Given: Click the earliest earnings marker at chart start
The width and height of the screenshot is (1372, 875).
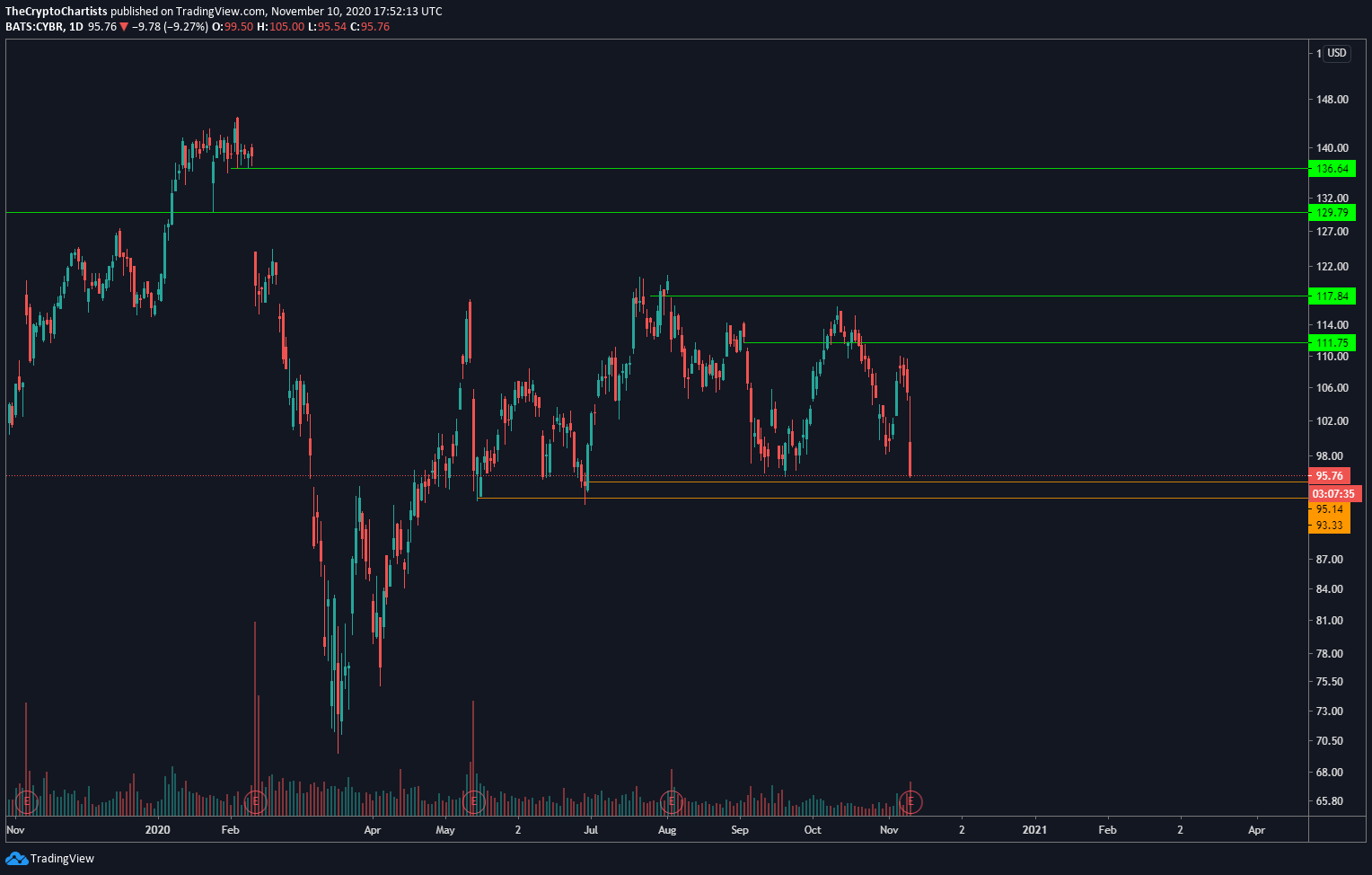Looking at the screenshot, I should point(27,800).
